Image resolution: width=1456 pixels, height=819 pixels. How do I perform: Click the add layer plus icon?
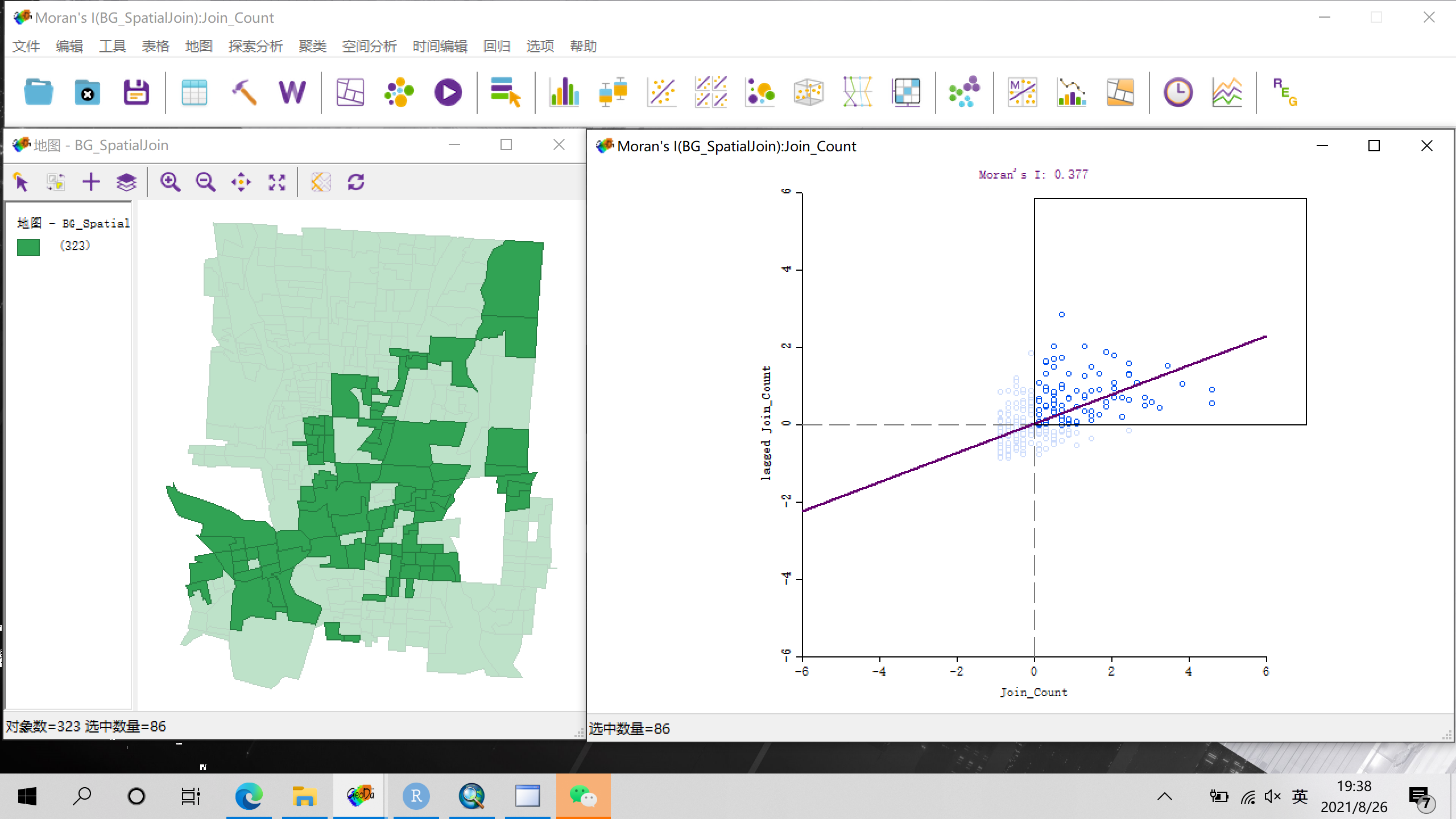point(91,183)
